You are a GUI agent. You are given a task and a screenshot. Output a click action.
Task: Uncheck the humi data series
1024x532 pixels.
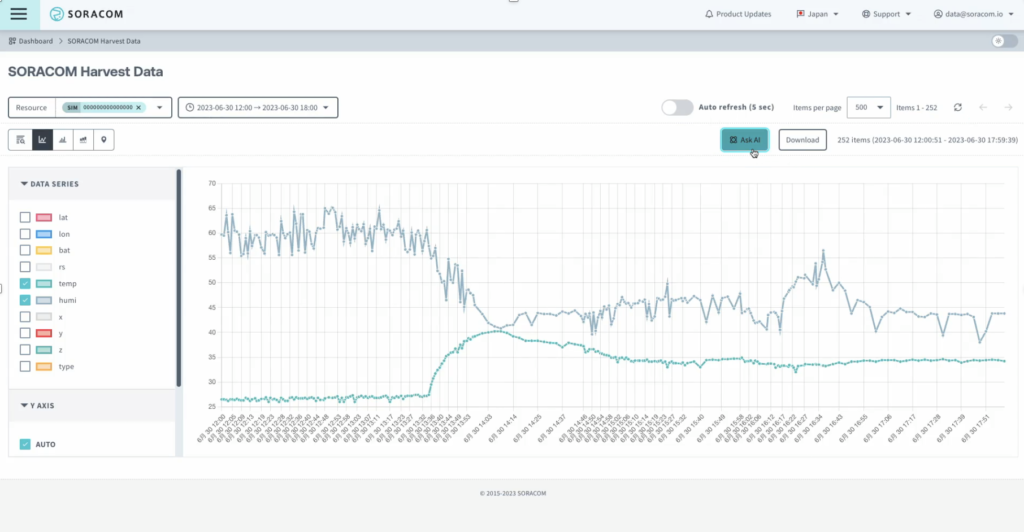tap(25, 300)
